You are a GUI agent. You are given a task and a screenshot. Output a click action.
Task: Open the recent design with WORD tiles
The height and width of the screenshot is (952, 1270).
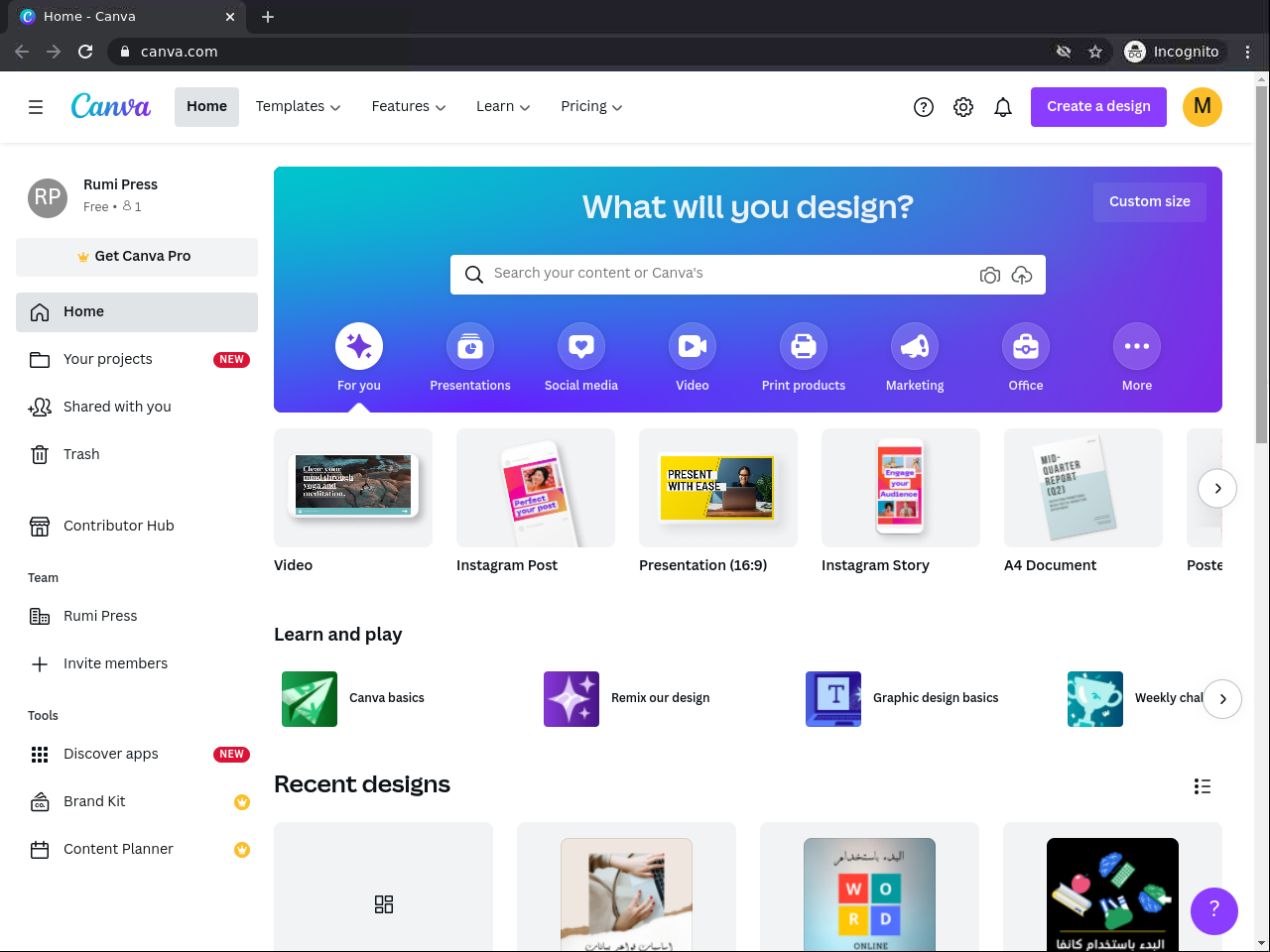click(869, 888)
